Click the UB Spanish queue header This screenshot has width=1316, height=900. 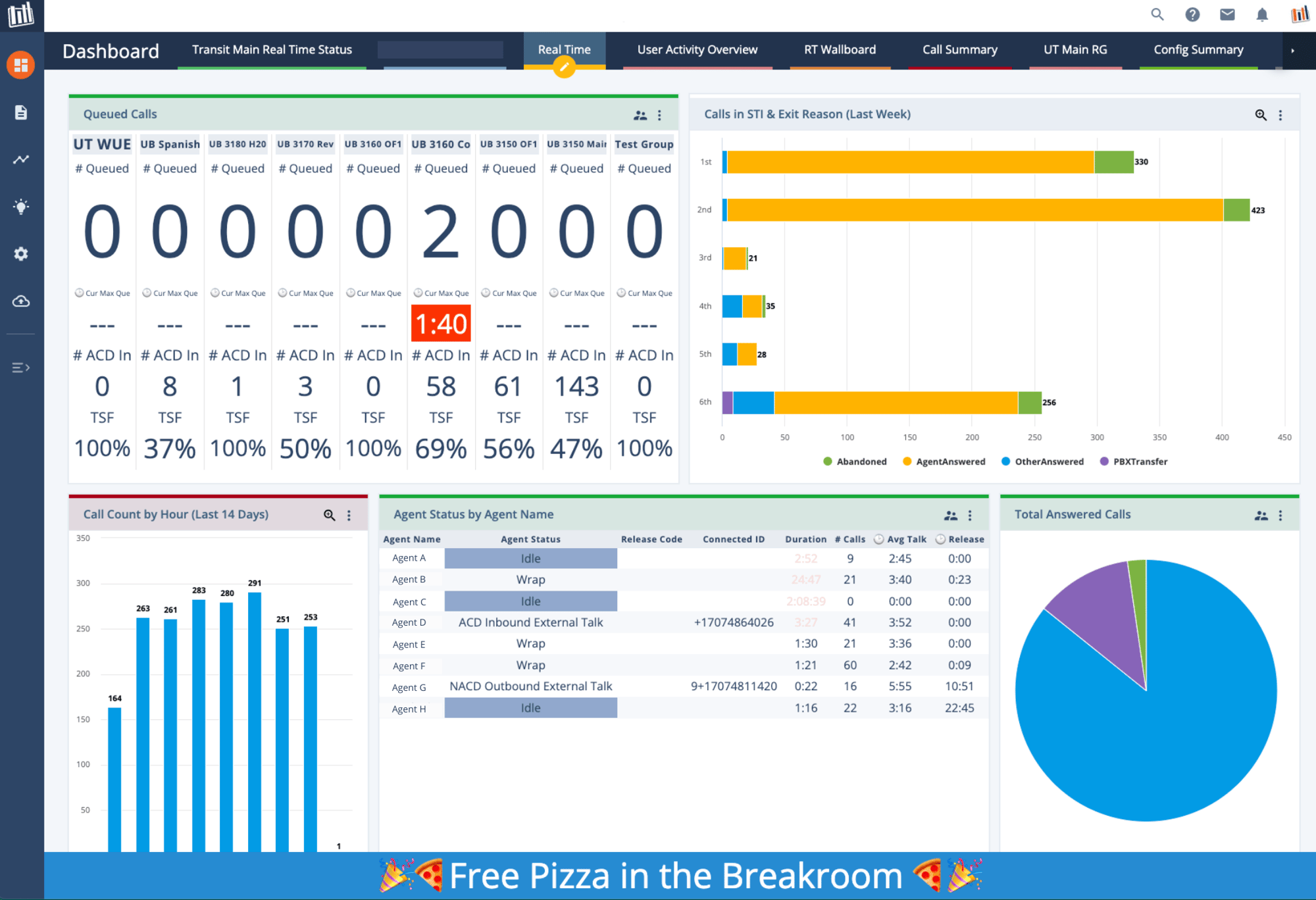pyautogui.click(x=170, y=144)
